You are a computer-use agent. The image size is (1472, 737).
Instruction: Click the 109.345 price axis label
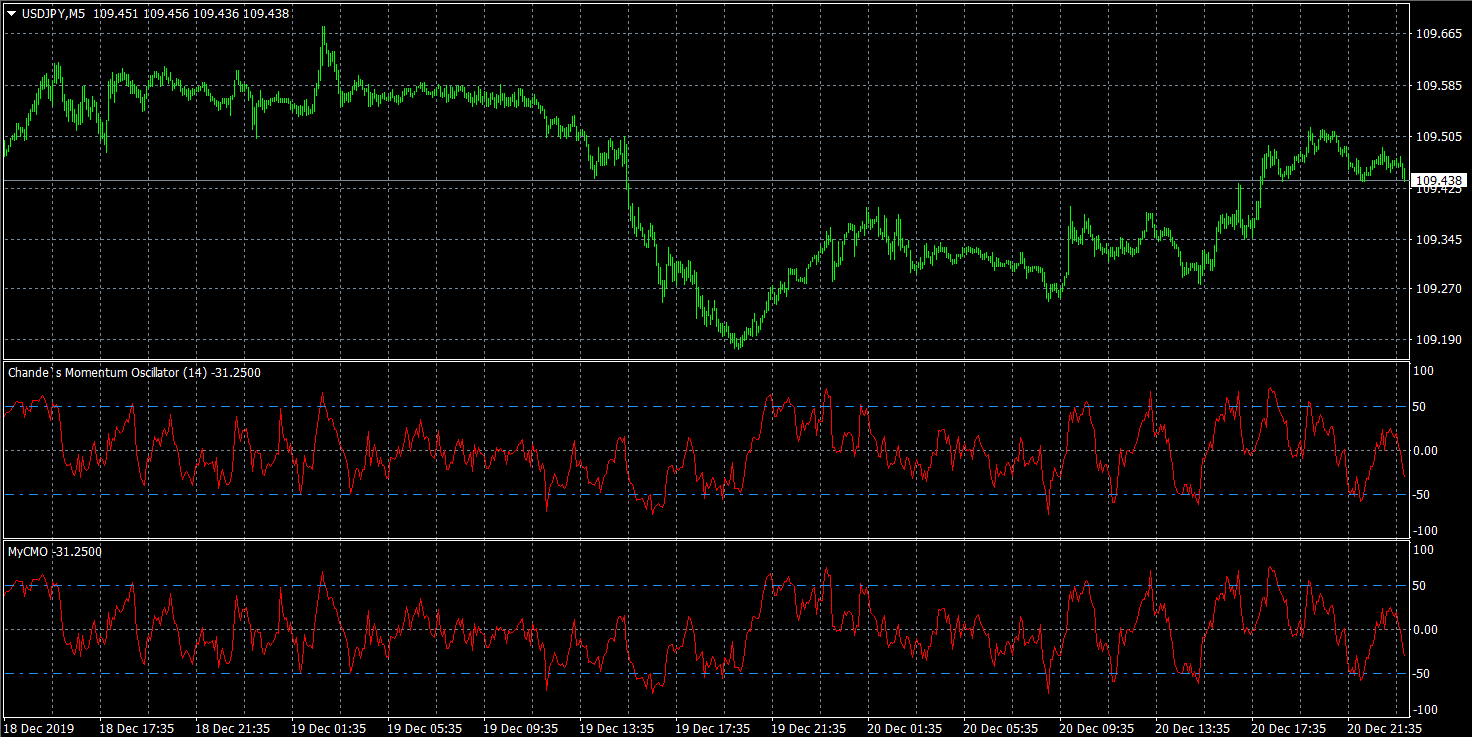(x=1439, y=240)
